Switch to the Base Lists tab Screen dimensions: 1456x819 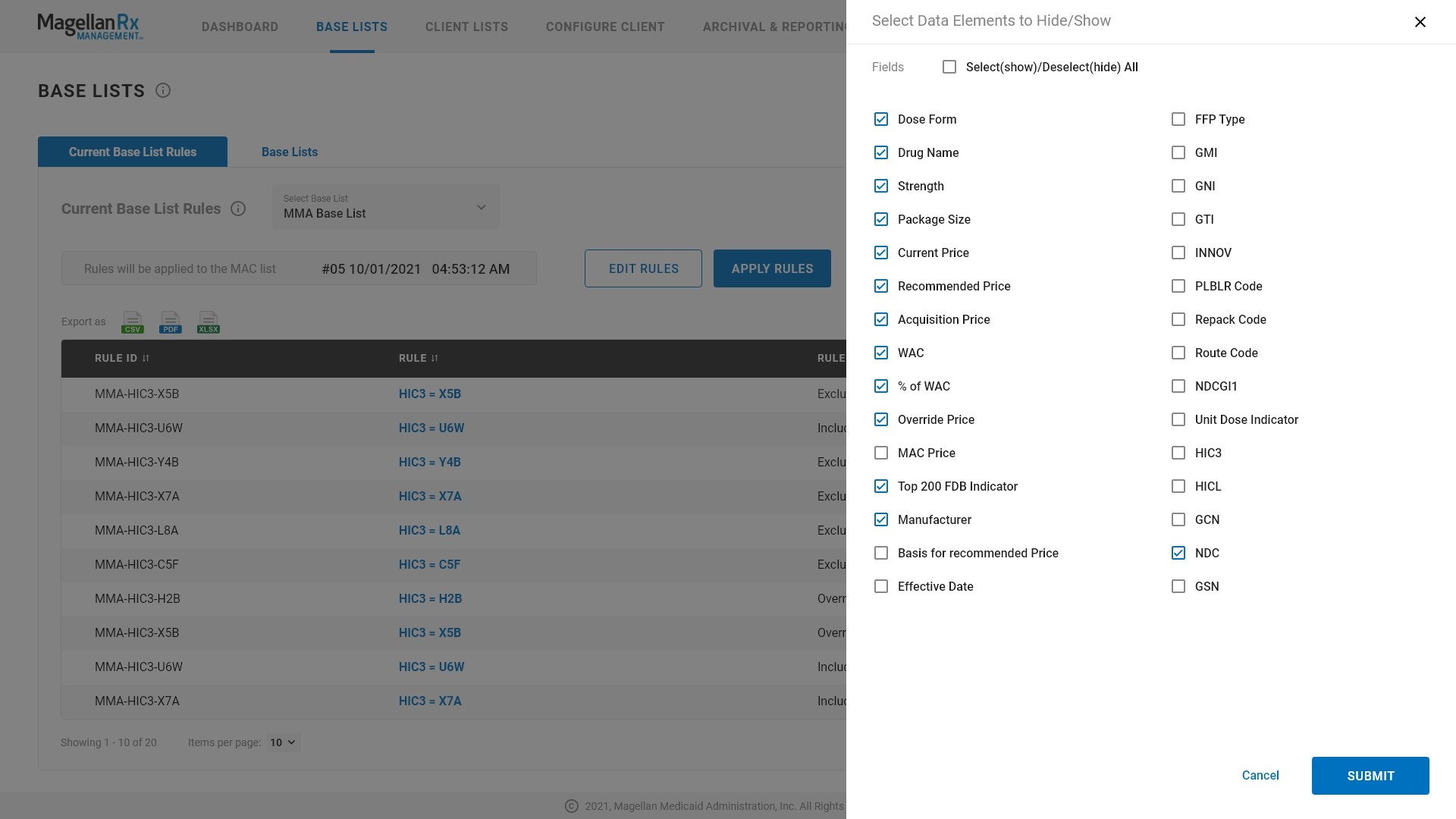[x=289, y=152]
